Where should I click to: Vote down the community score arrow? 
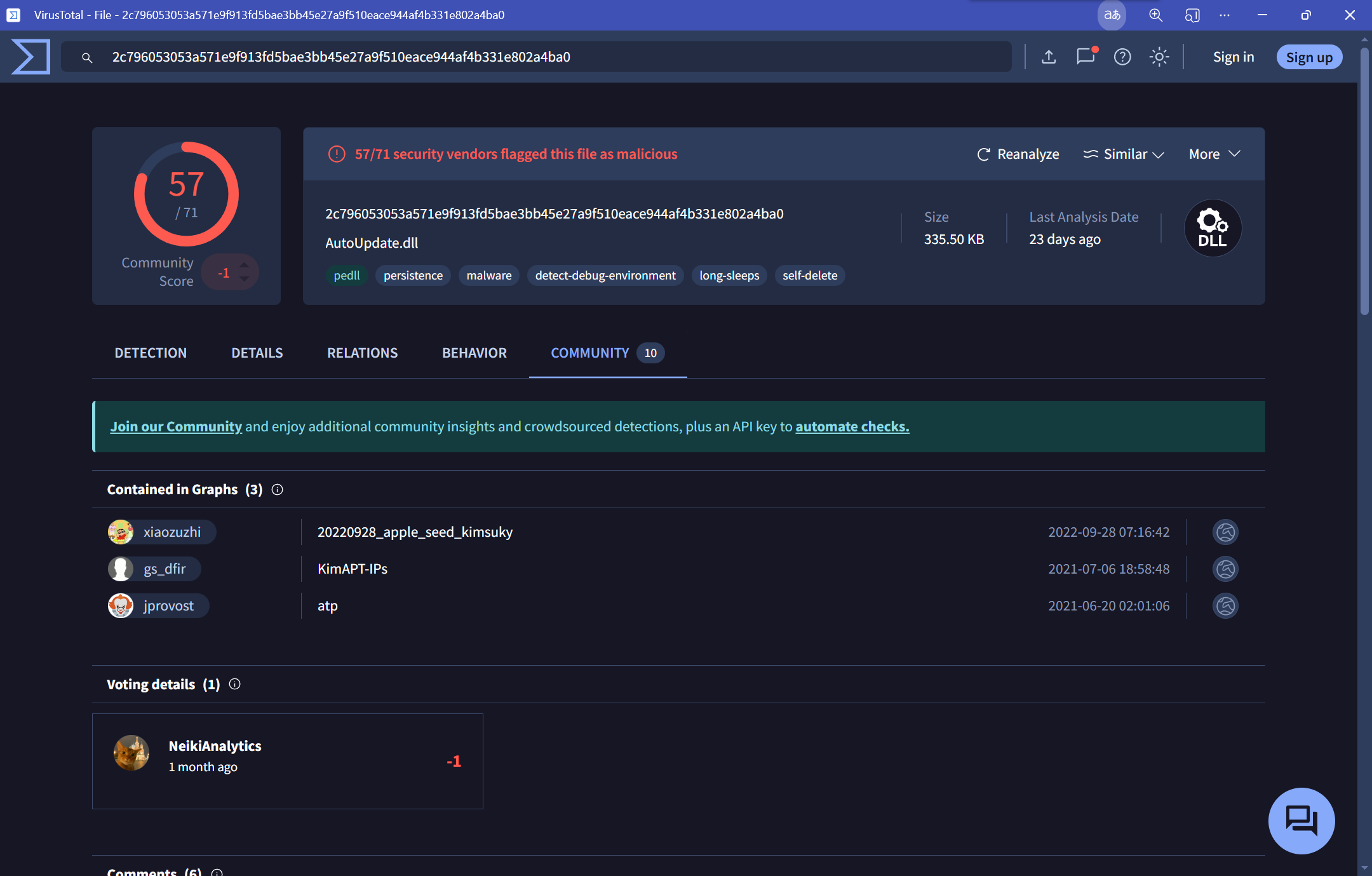(x=244, y=280)
